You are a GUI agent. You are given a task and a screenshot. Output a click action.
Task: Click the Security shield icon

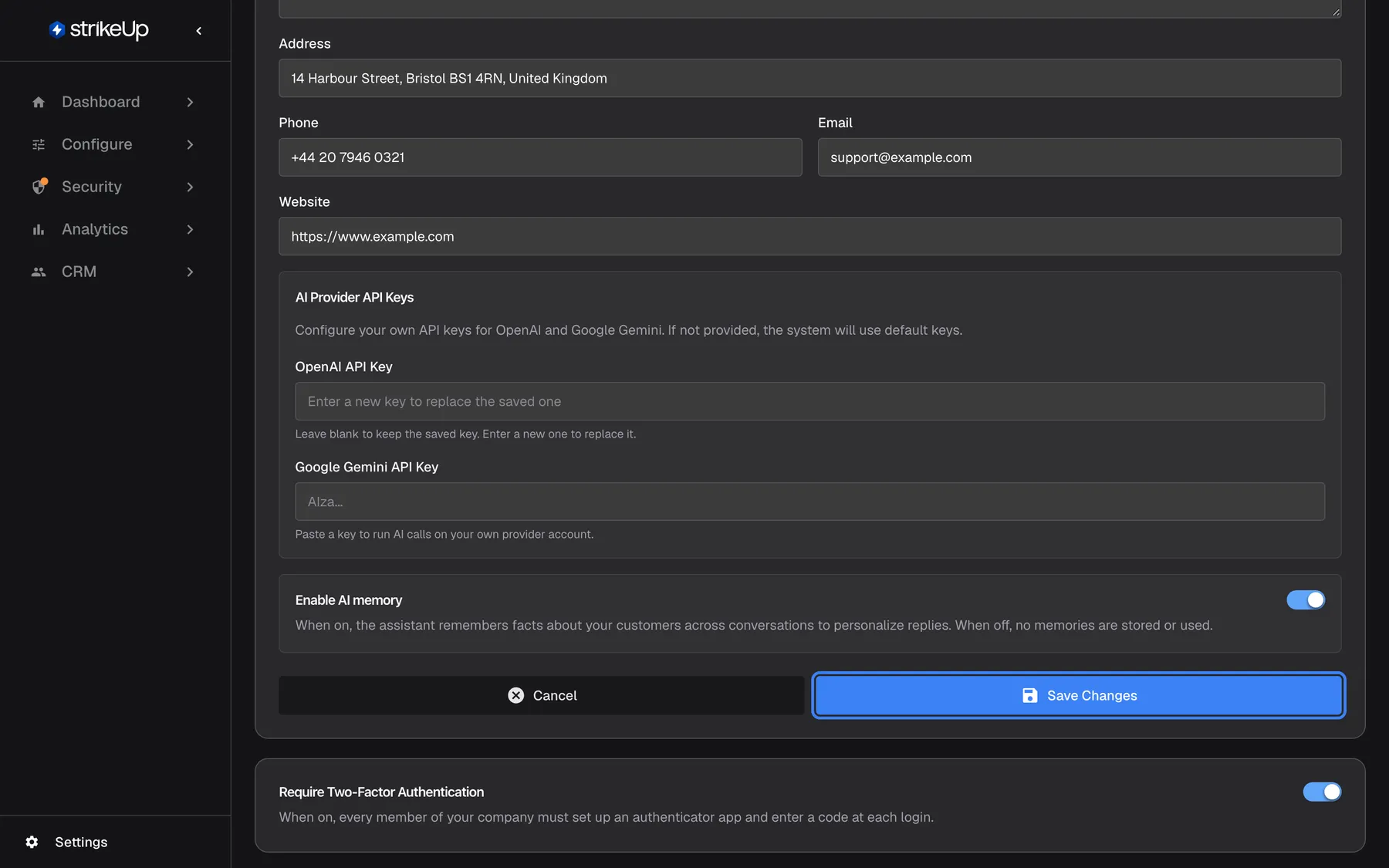39,186
